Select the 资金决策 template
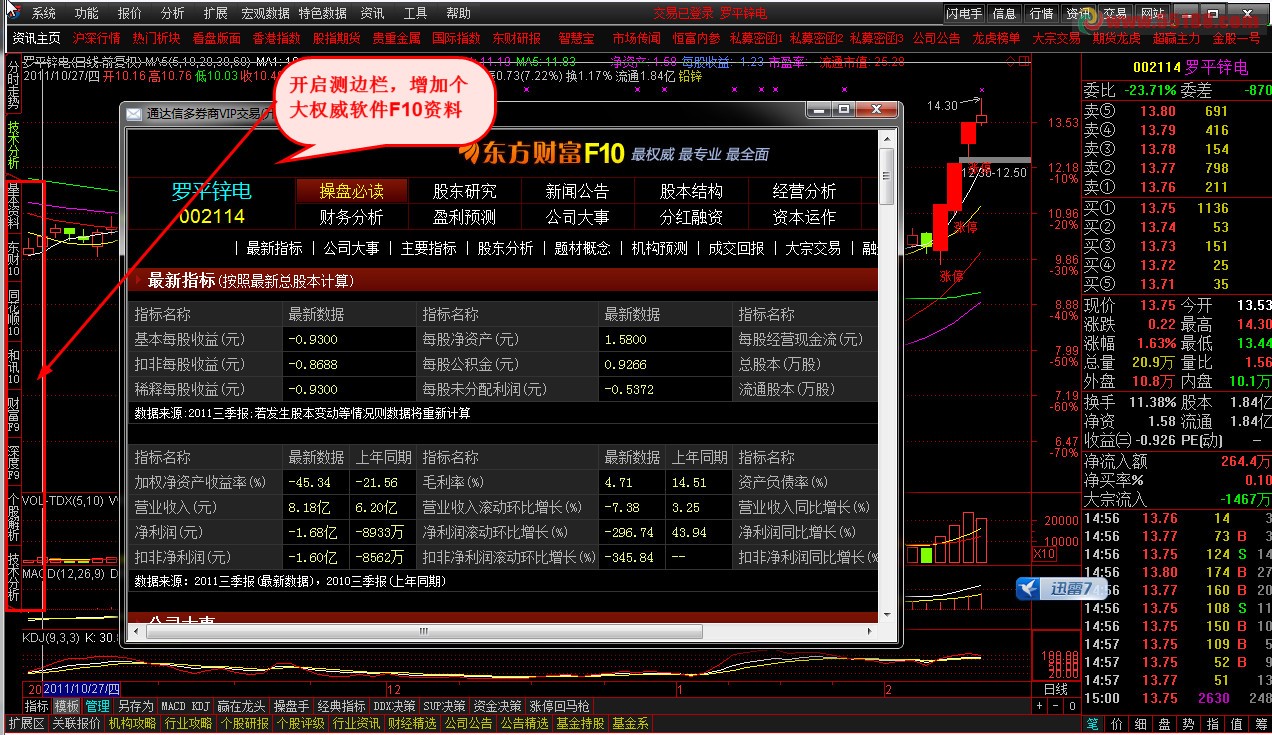The height and width of the screenshot is (735, 1272). pos(498,706)
